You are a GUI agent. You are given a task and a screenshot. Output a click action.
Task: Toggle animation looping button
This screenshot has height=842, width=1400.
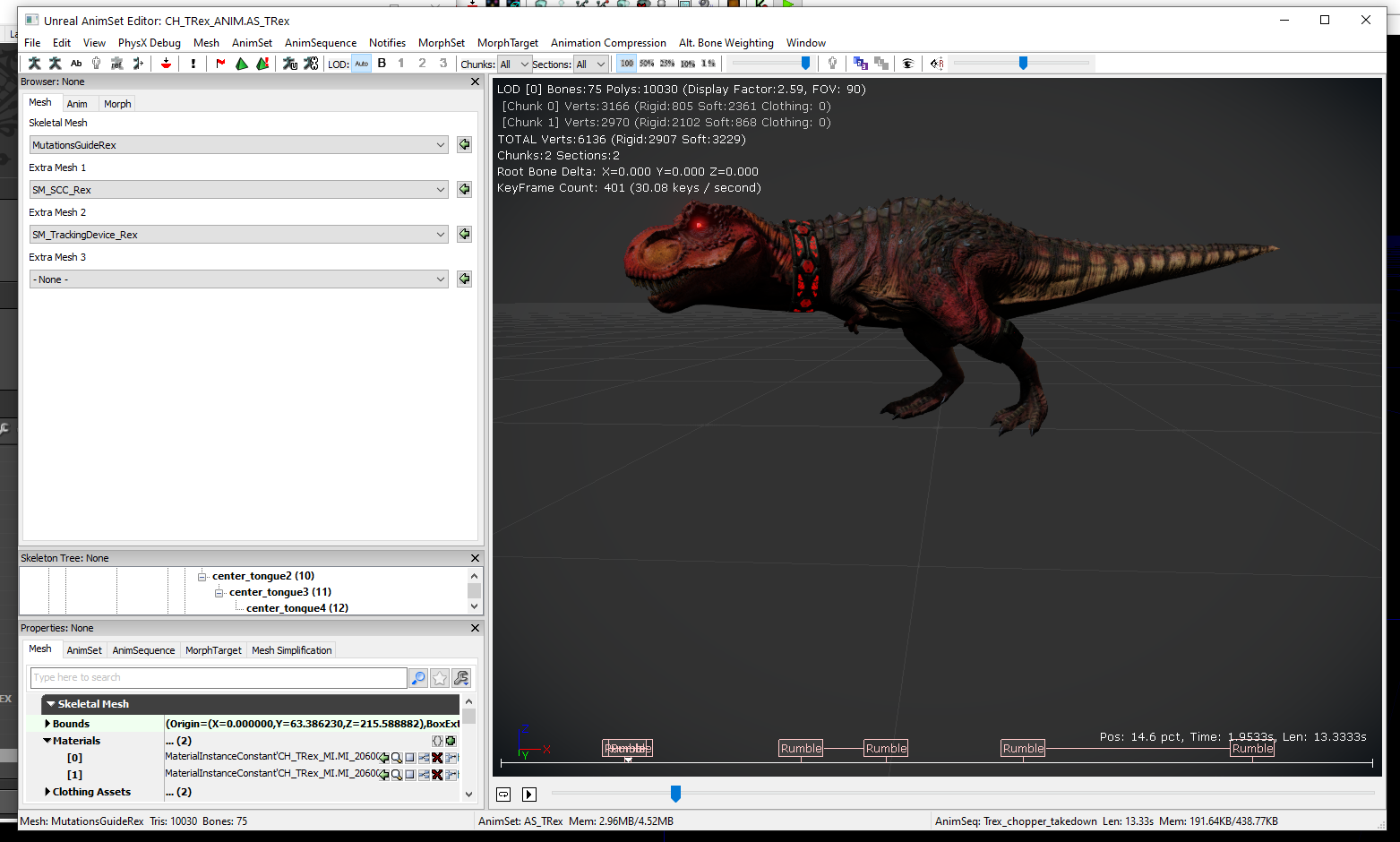pyautogui.click(x=503, y=795)
